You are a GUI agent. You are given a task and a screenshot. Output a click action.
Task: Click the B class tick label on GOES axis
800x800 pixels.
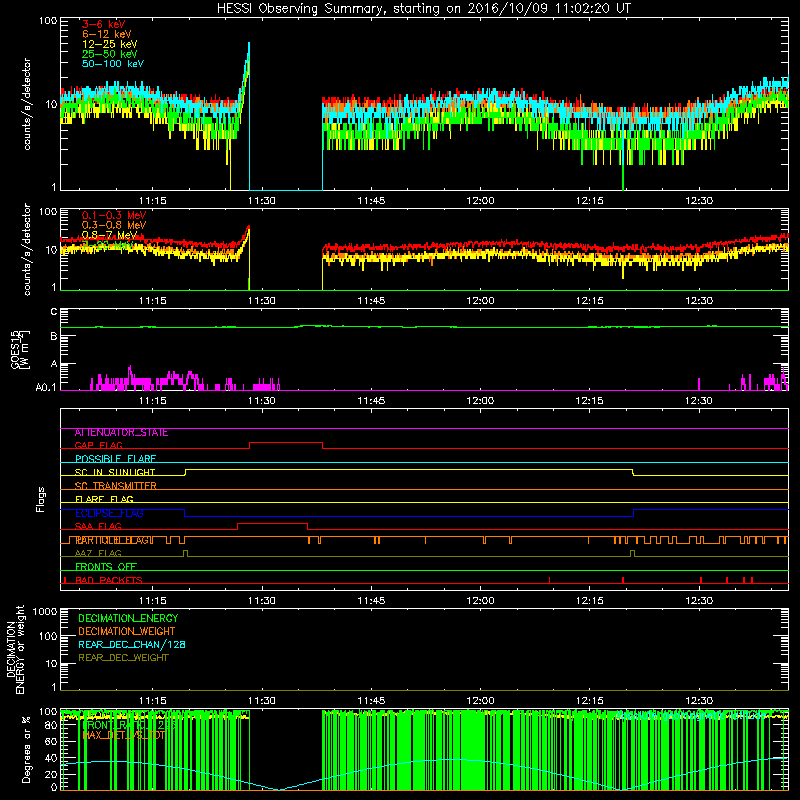[54, 336]
